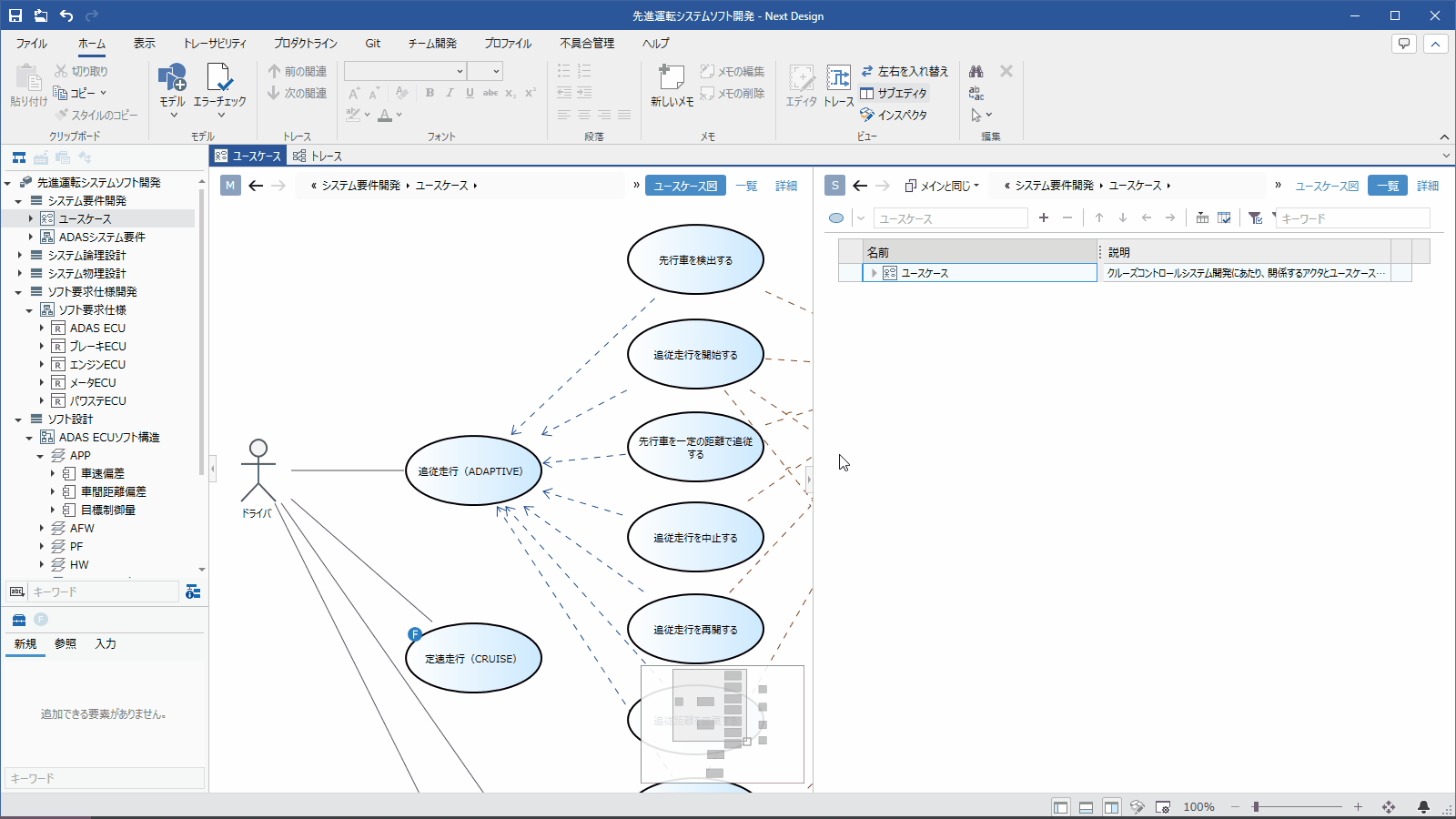Click the plus add icon in sub editor toolbar
The image size is (1456, 819).
click(x=1044, y=217)
